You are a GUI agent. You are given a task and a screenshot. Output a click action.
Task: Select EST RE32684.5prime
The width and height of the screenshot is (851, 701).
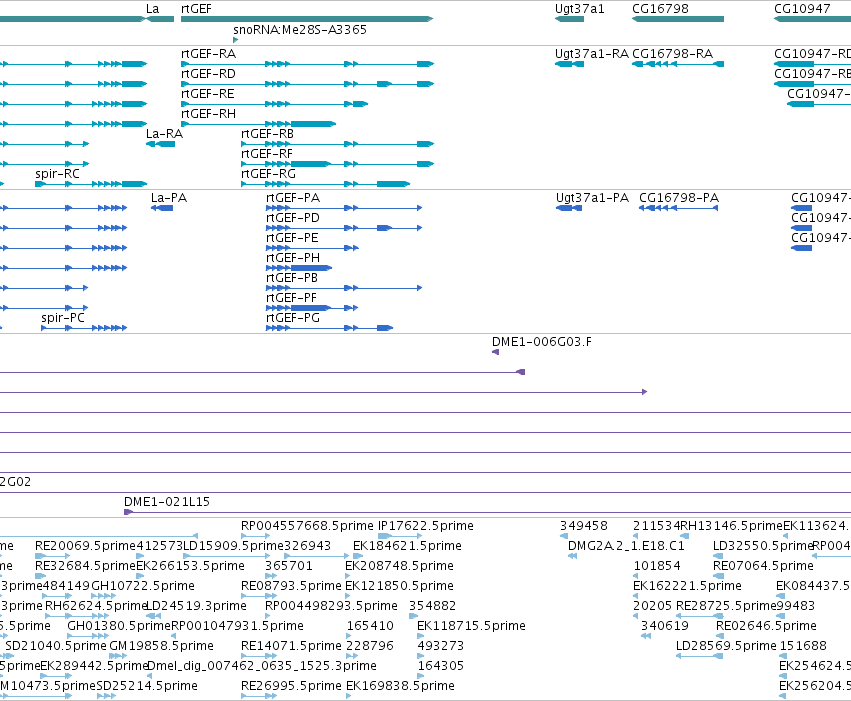pos(85,566)
